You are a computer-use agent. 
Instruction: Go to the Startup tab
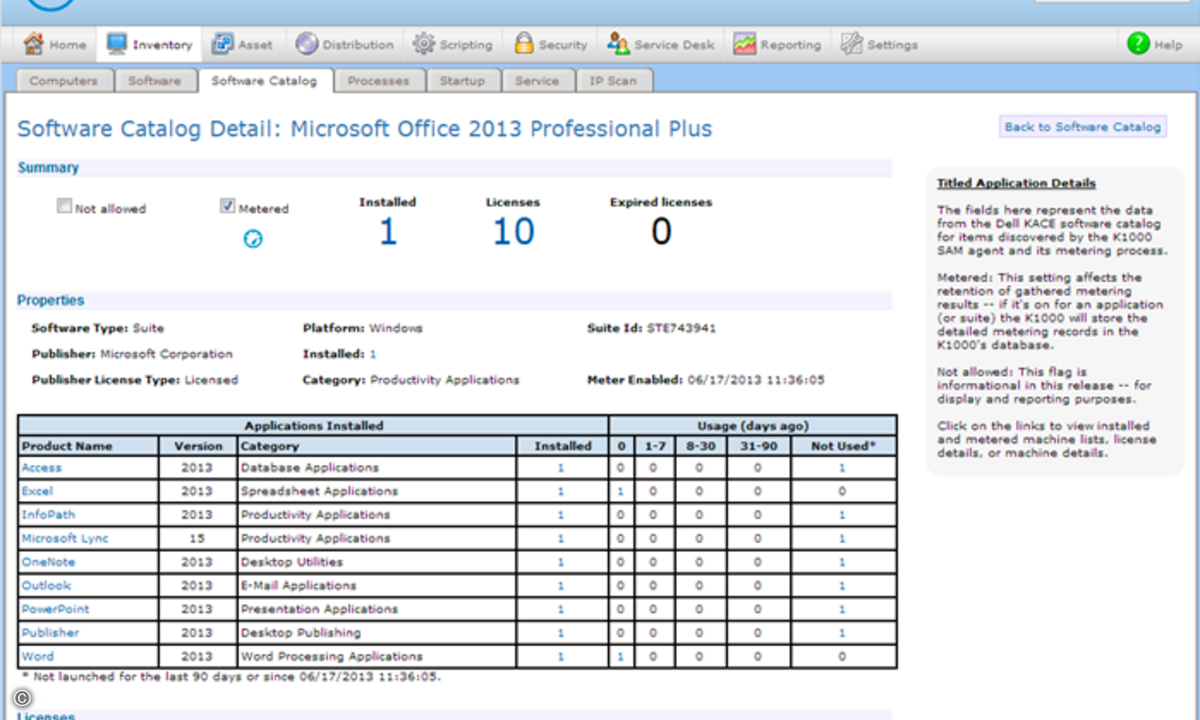462,81
